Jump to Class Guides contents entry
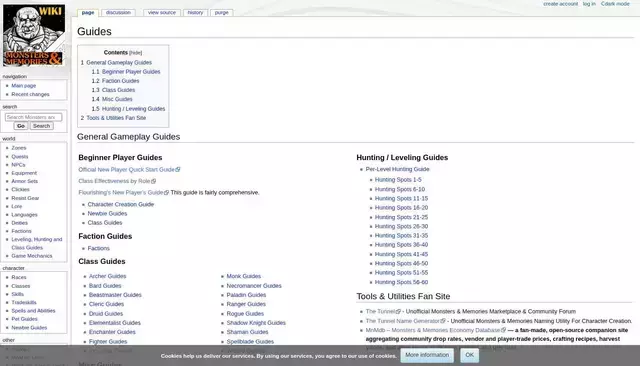The image size is (640, 366). click(x=118, y=90)
